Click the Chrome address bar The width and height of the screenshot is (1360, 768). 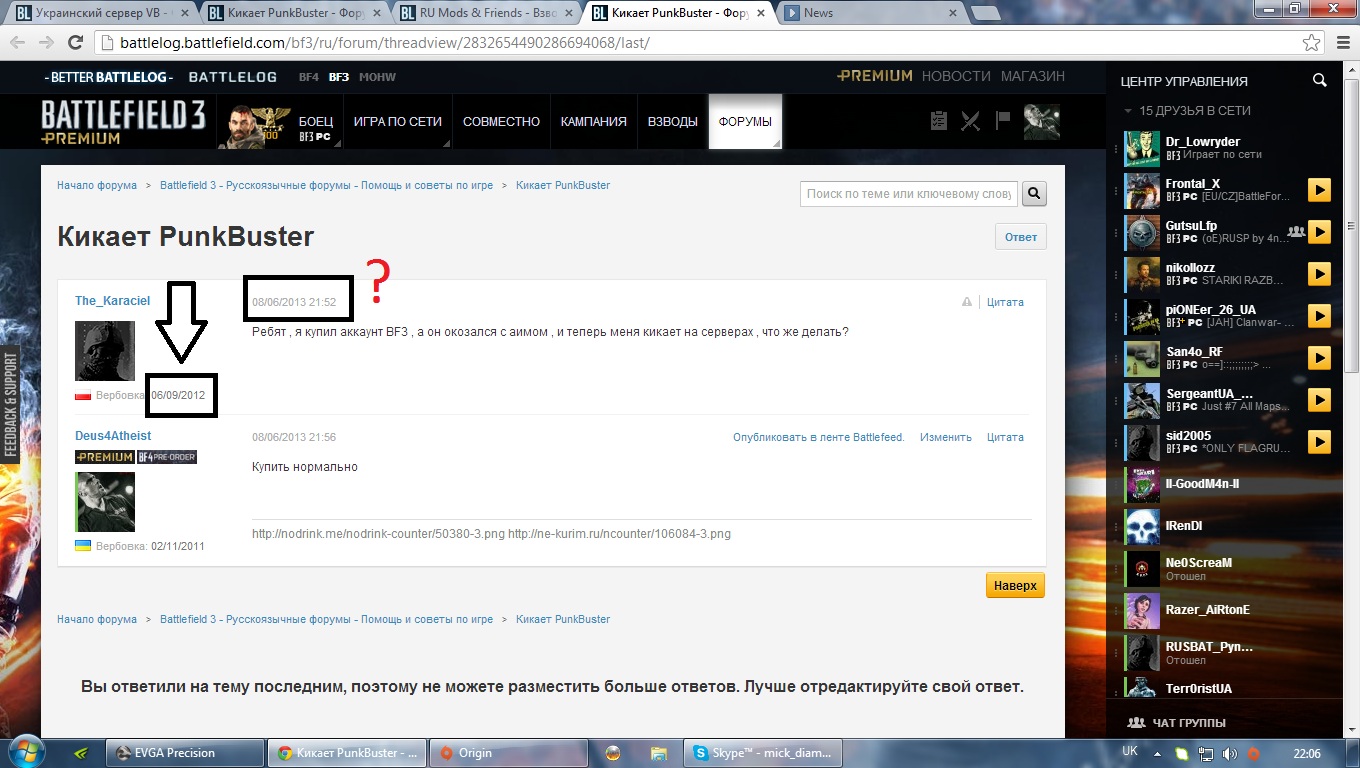click(x=710, y=43)
